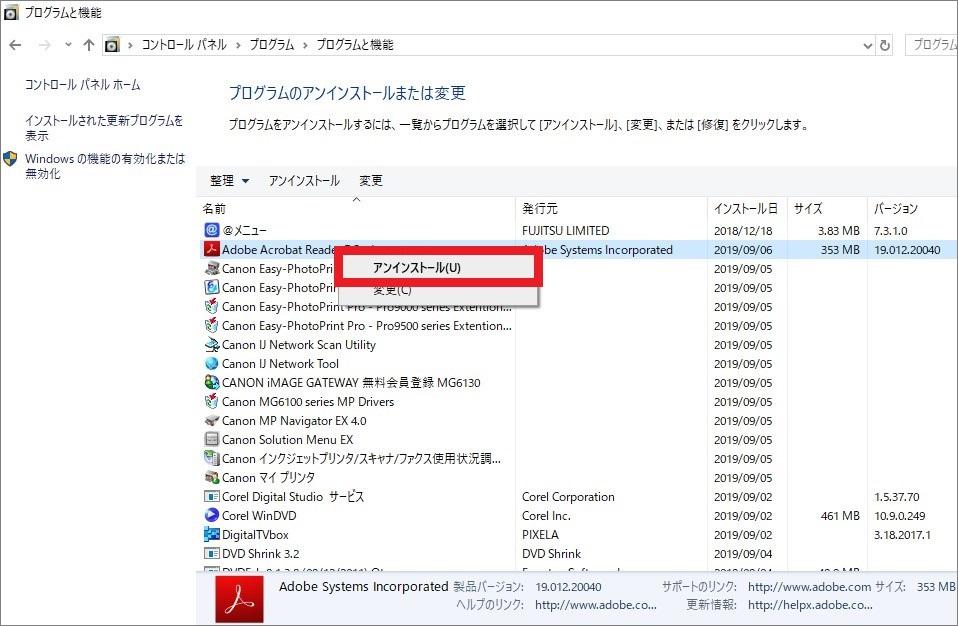Refresh the program list in the address bar
958x626 pixels.
[884, 45]
